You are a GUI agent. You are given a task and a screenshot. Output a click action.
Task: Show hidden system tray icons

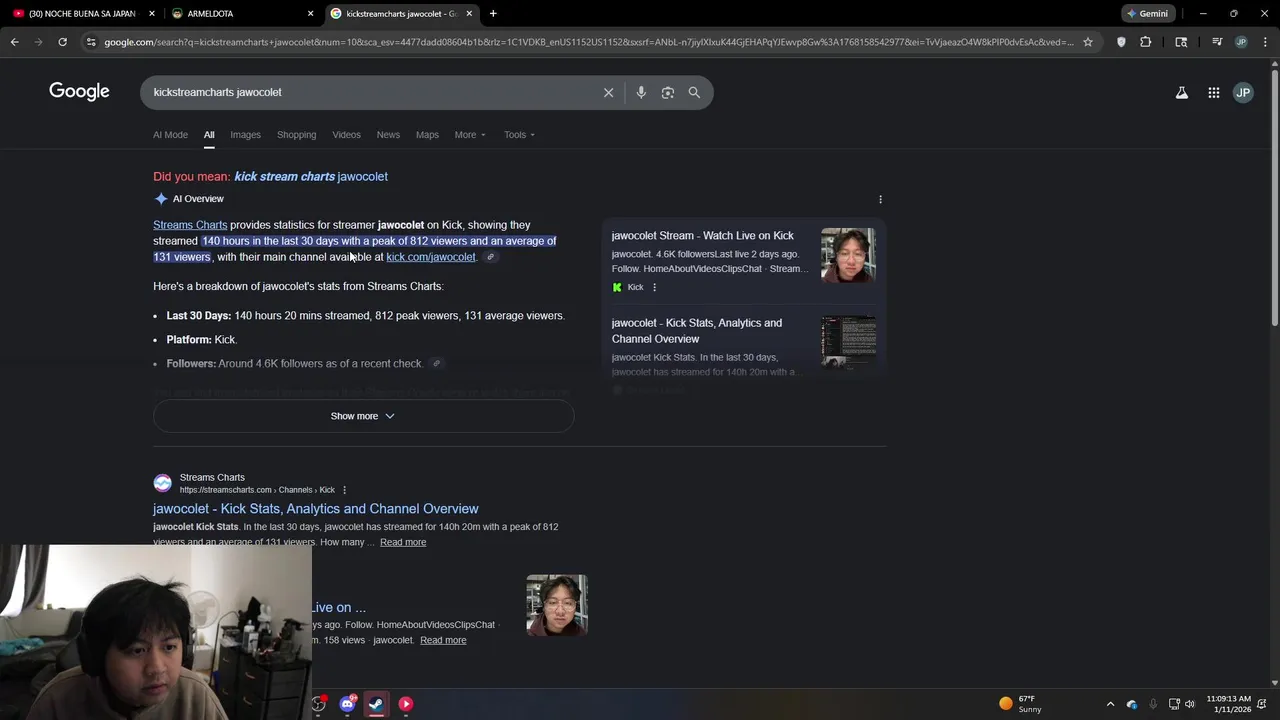(1110, 704)
